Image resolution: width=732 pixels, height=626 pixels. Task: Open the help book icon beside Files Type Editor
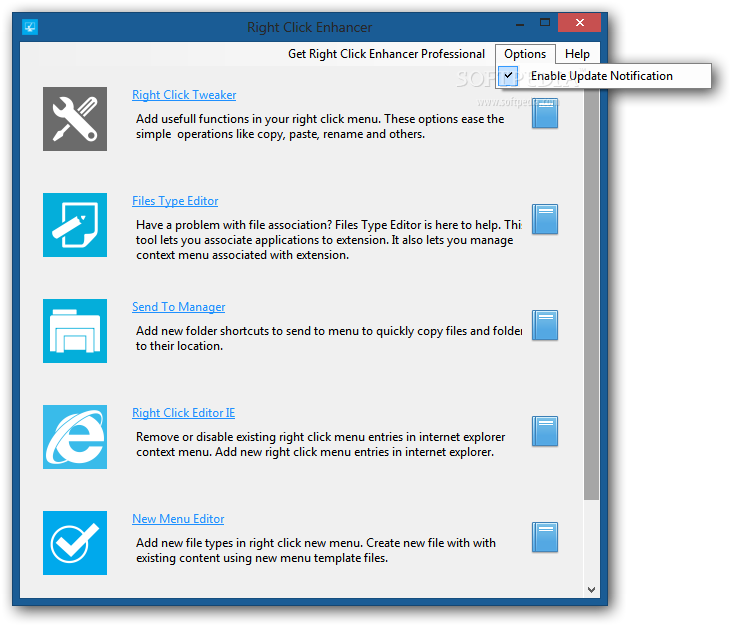tap(545, 219)
